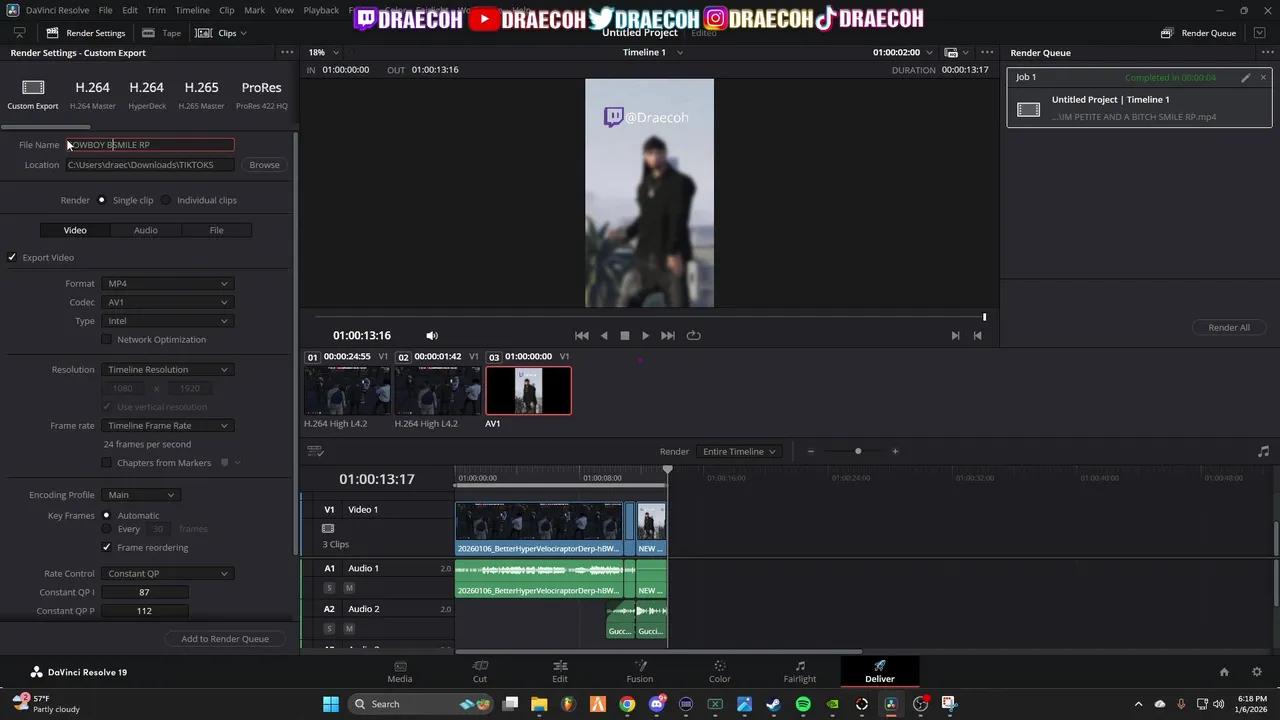Viewport: 1280px width, 720px height.
Task: Open the Frame rate dropdown
Action: [167, 426]
